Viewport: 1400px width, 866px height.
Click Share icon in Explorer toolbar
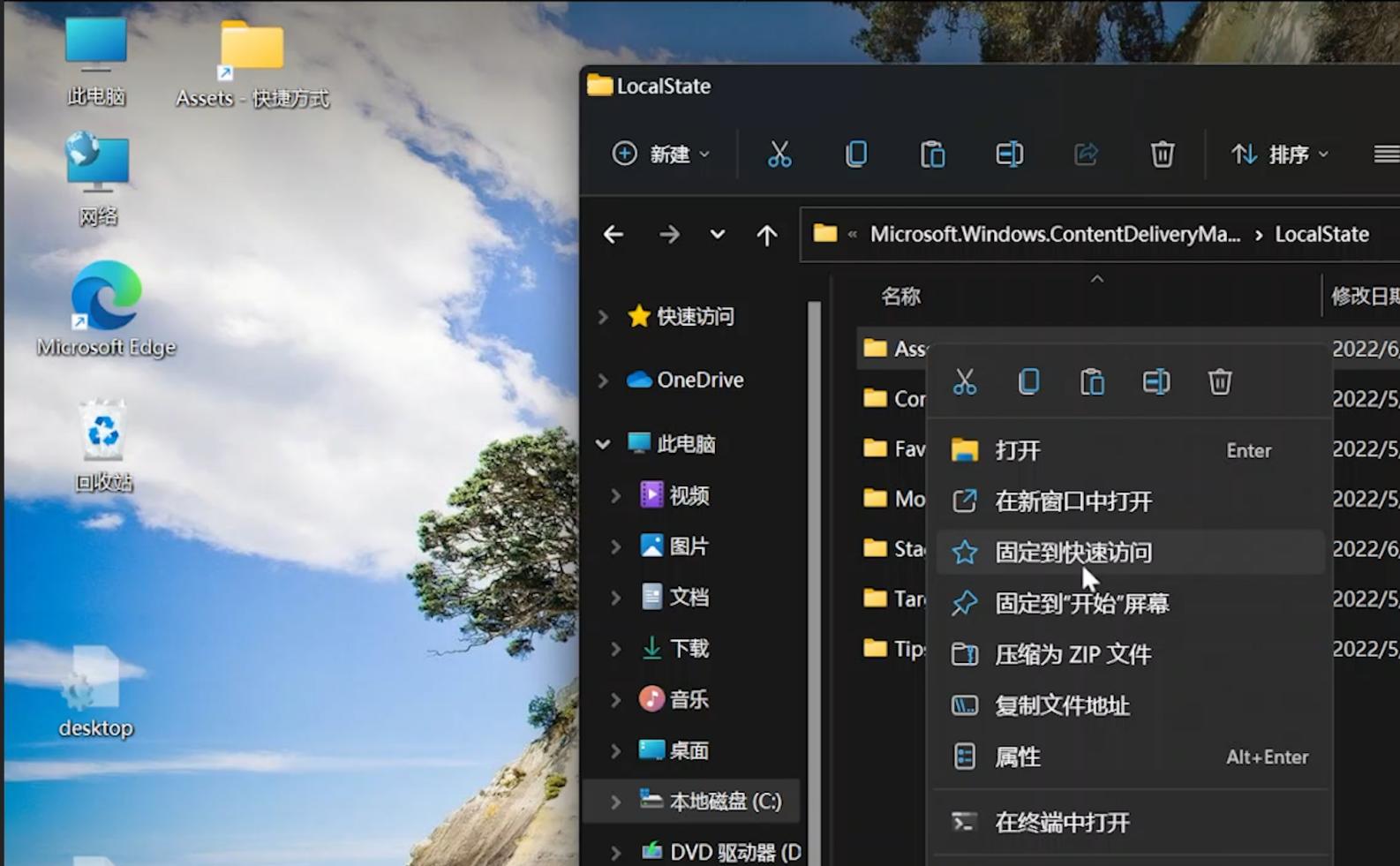[1086, 154]
